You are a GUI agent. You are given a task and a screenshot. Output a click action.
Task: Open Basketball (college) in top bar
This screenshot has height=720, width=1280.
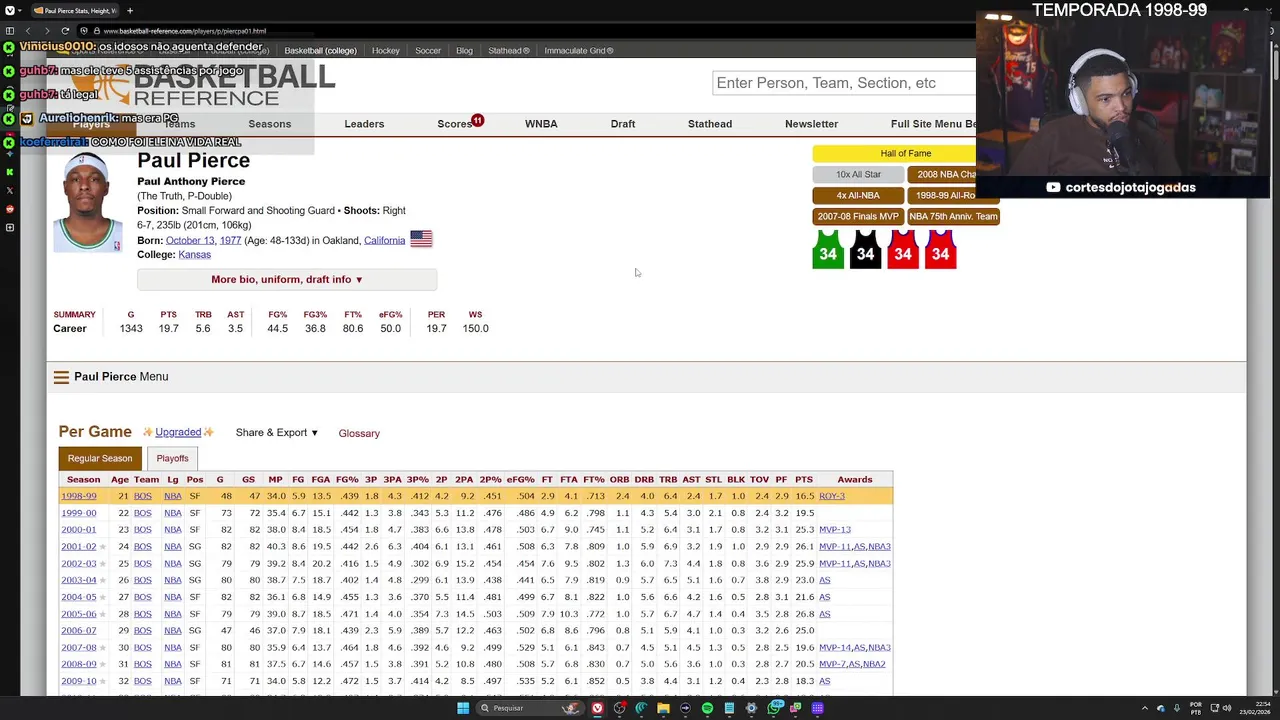320,50
